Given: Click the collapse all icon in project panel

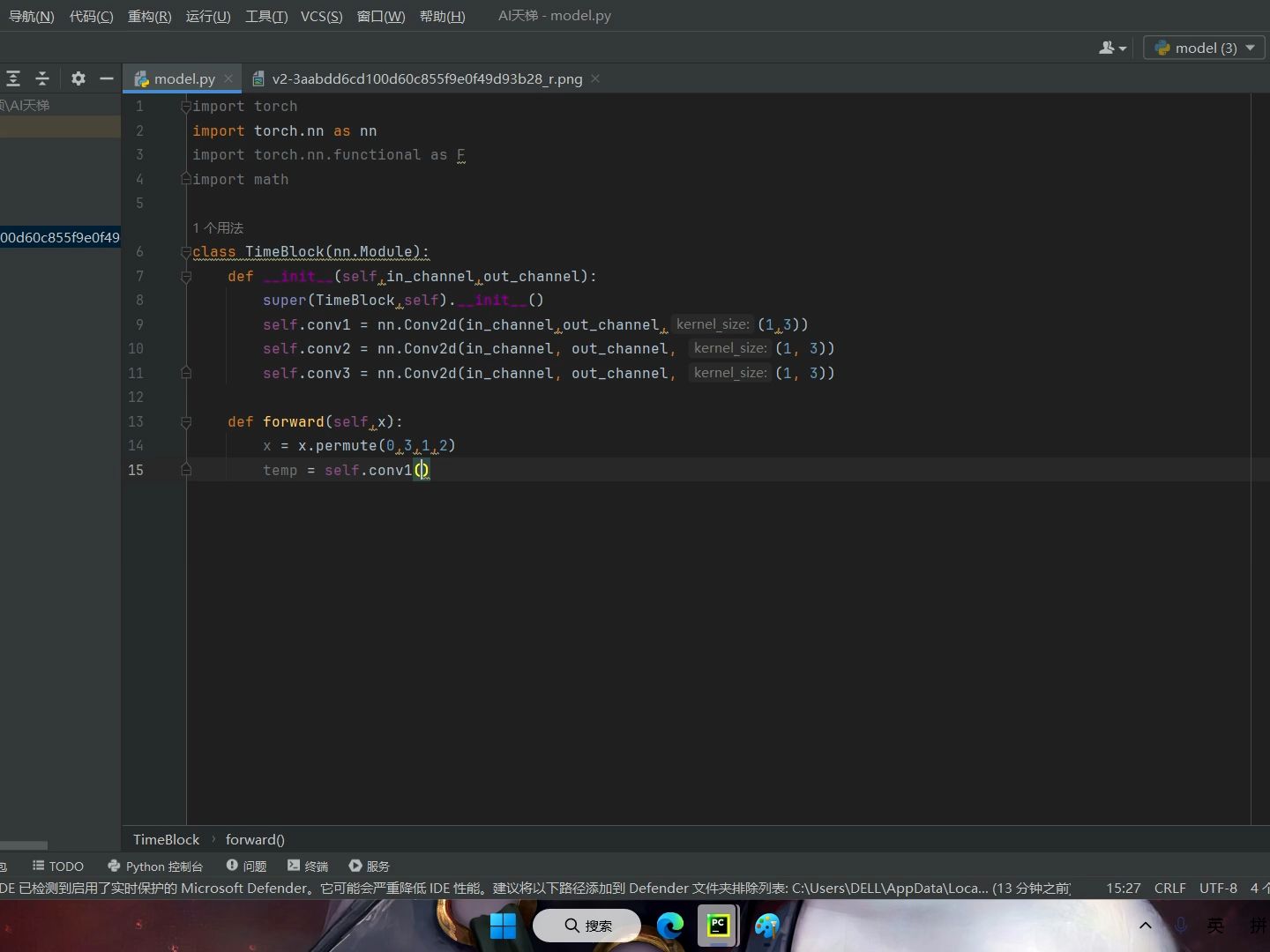Looking at the screenshot, I should pyautogui.click(x=41, y=78).
